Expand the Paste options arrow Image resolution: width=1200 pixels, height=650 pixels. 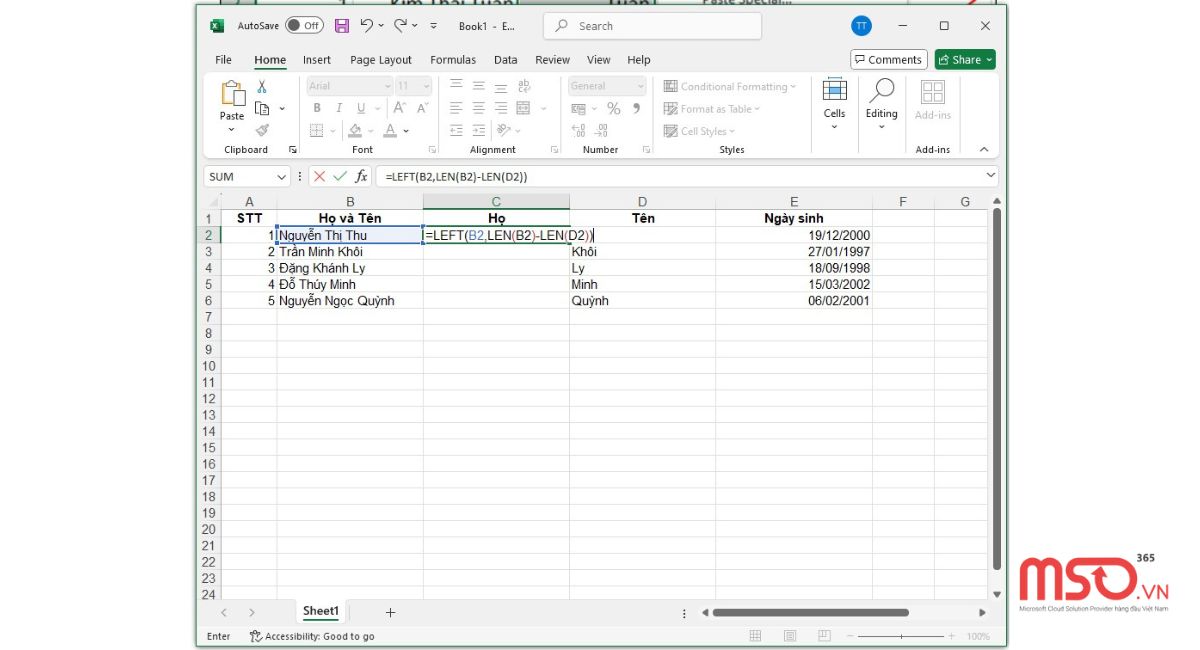click(x=232, y=129)
